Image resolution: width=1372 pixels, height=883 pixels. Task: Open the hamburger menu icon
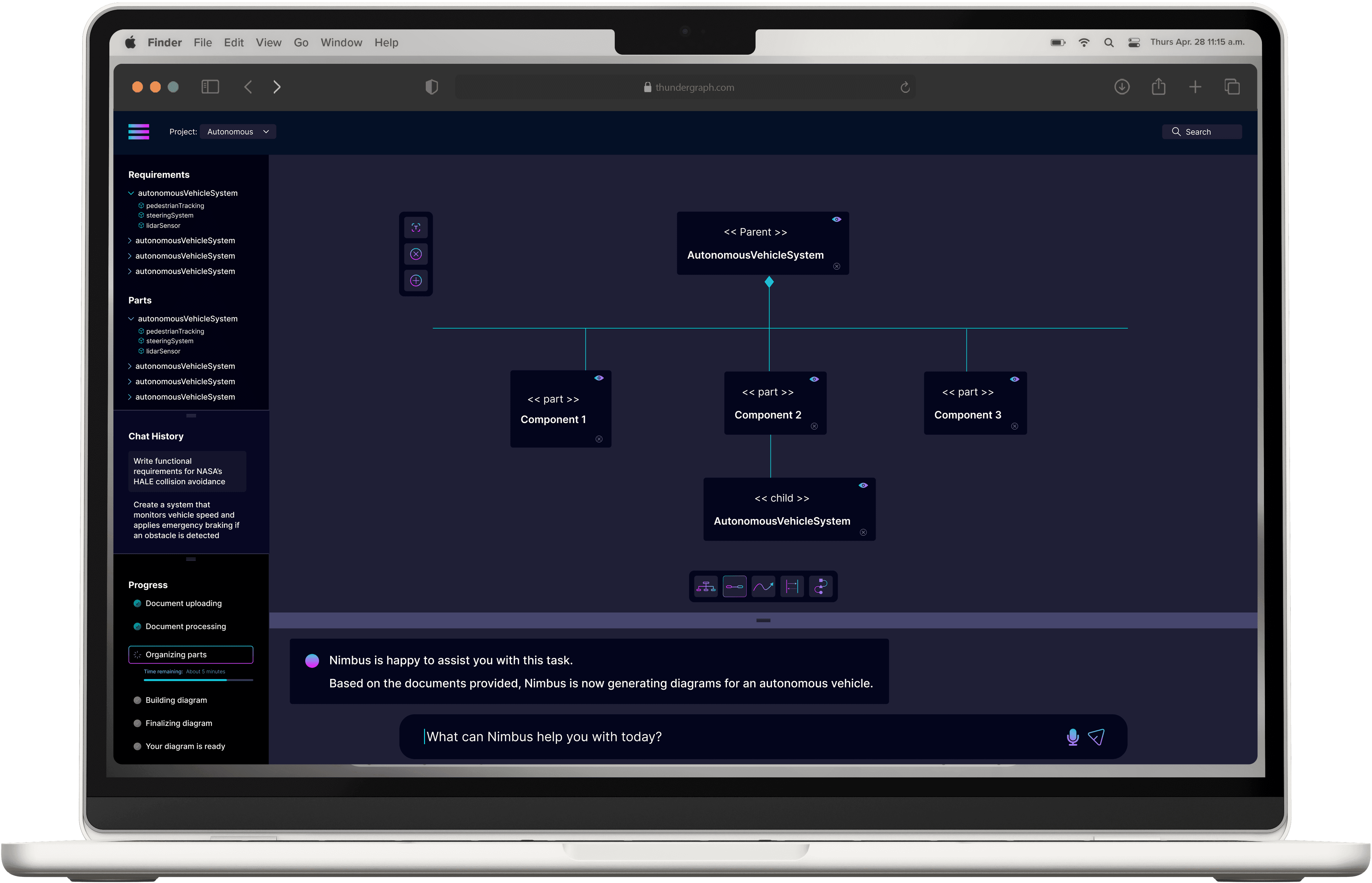(139, 131)
